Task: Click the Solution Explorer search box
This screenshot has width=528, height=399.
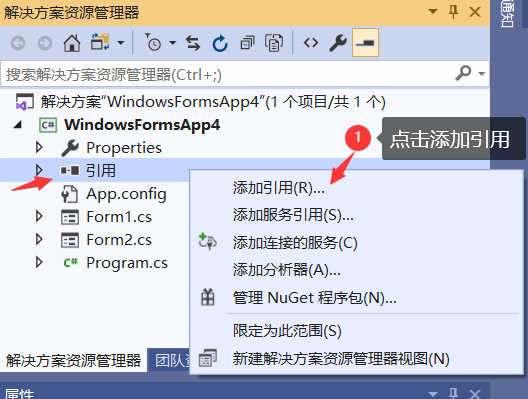Action: pos(245,74)
